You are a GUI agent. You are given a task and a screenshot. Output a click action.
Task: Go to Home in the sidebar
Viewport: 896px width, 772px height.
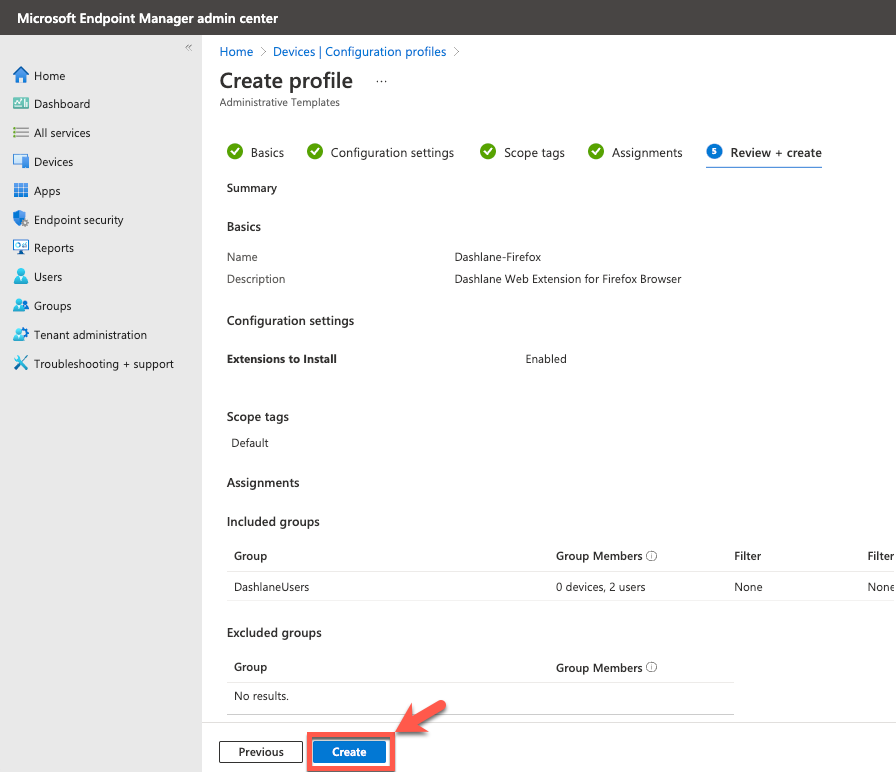point(49,76)
